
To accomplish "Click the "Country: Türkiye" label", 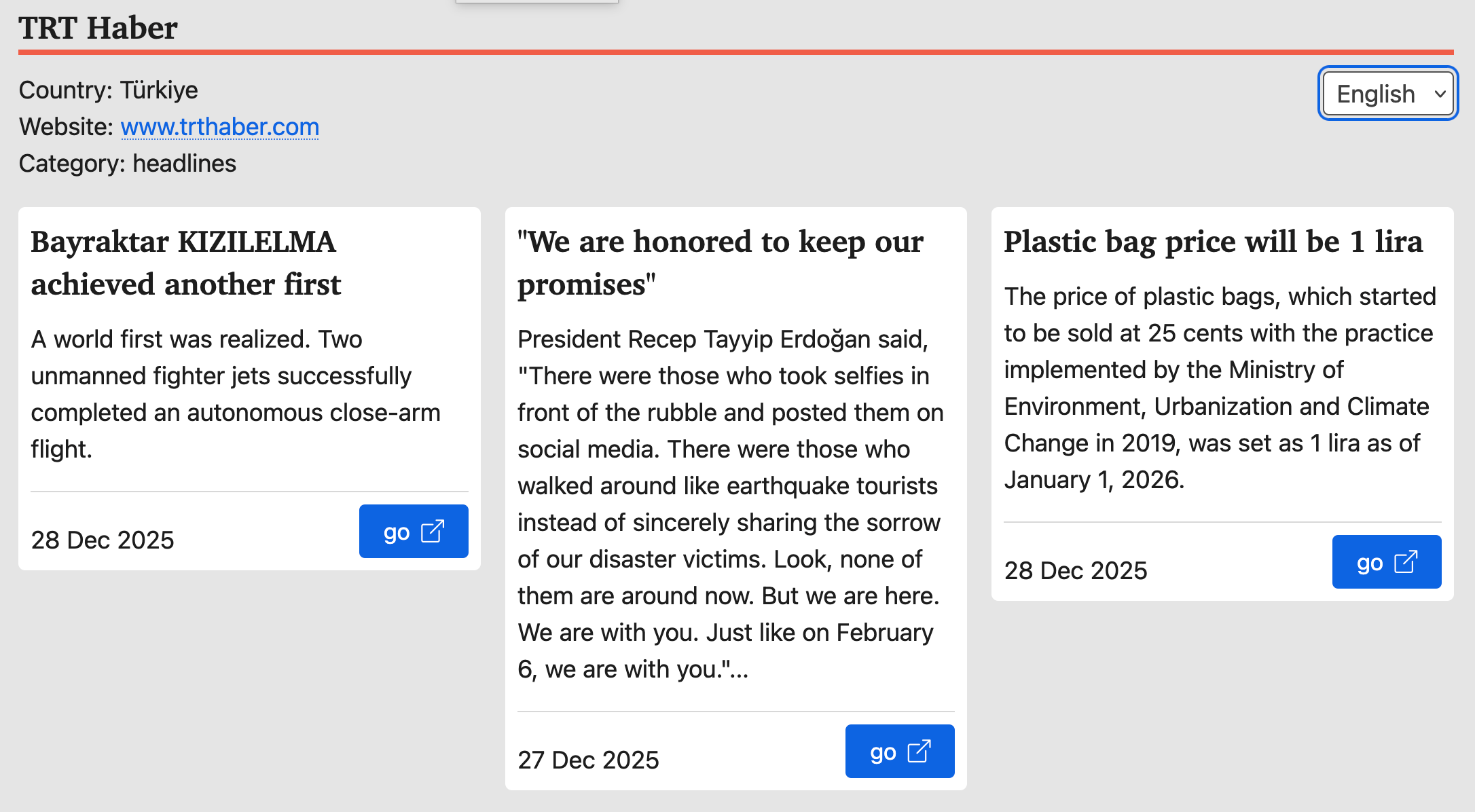I will click(109, 90).
